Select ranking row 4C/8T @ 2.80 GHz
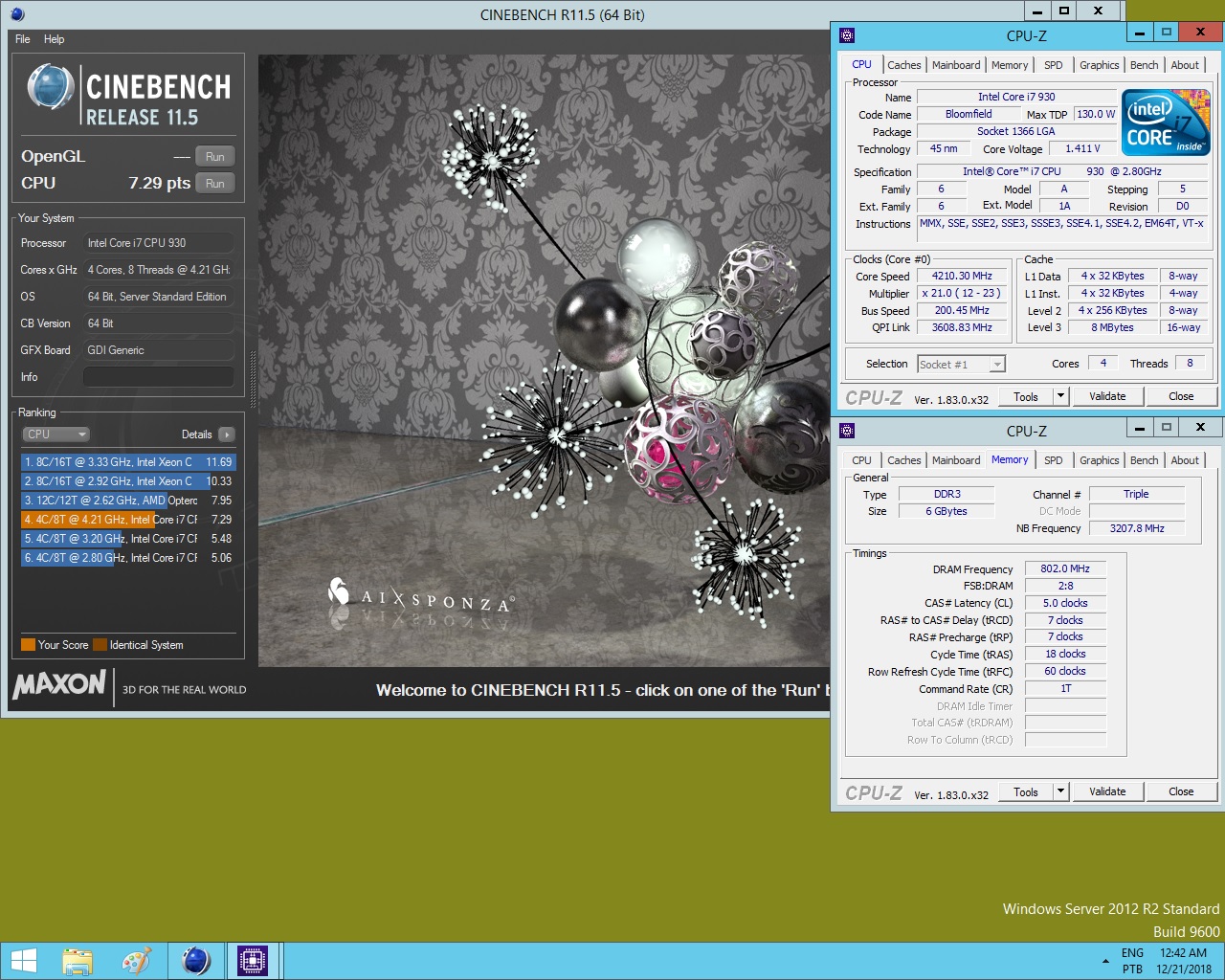1225x980 pixels. coord(127,558)
